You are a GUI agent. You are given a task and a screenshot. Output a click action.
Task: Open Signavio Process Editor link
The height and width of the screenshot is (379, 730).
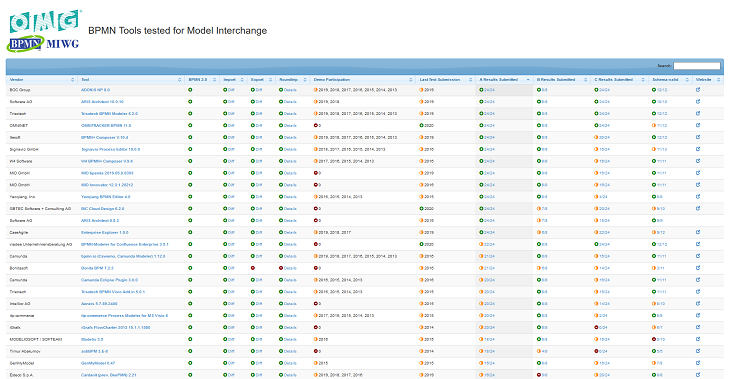pyautogui.click(x=110, y=149)
